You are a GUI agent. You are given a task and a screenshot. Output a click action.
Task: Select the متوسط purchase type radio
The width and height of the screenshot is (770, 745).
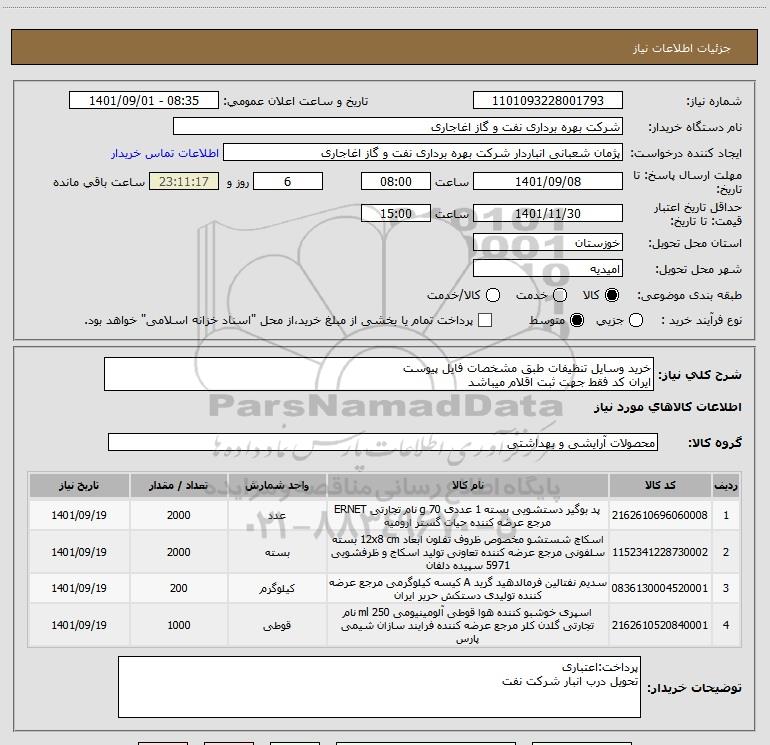click(577, 320)
